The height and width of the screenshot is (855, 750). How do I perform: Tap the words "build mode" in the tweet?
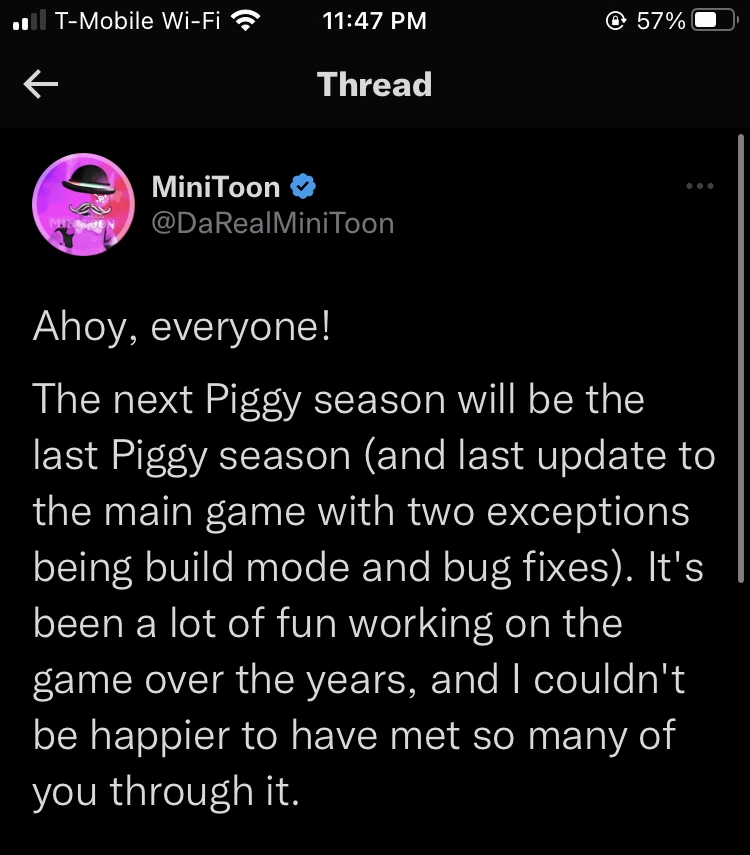pyautogui.click(x=263, y=568)
